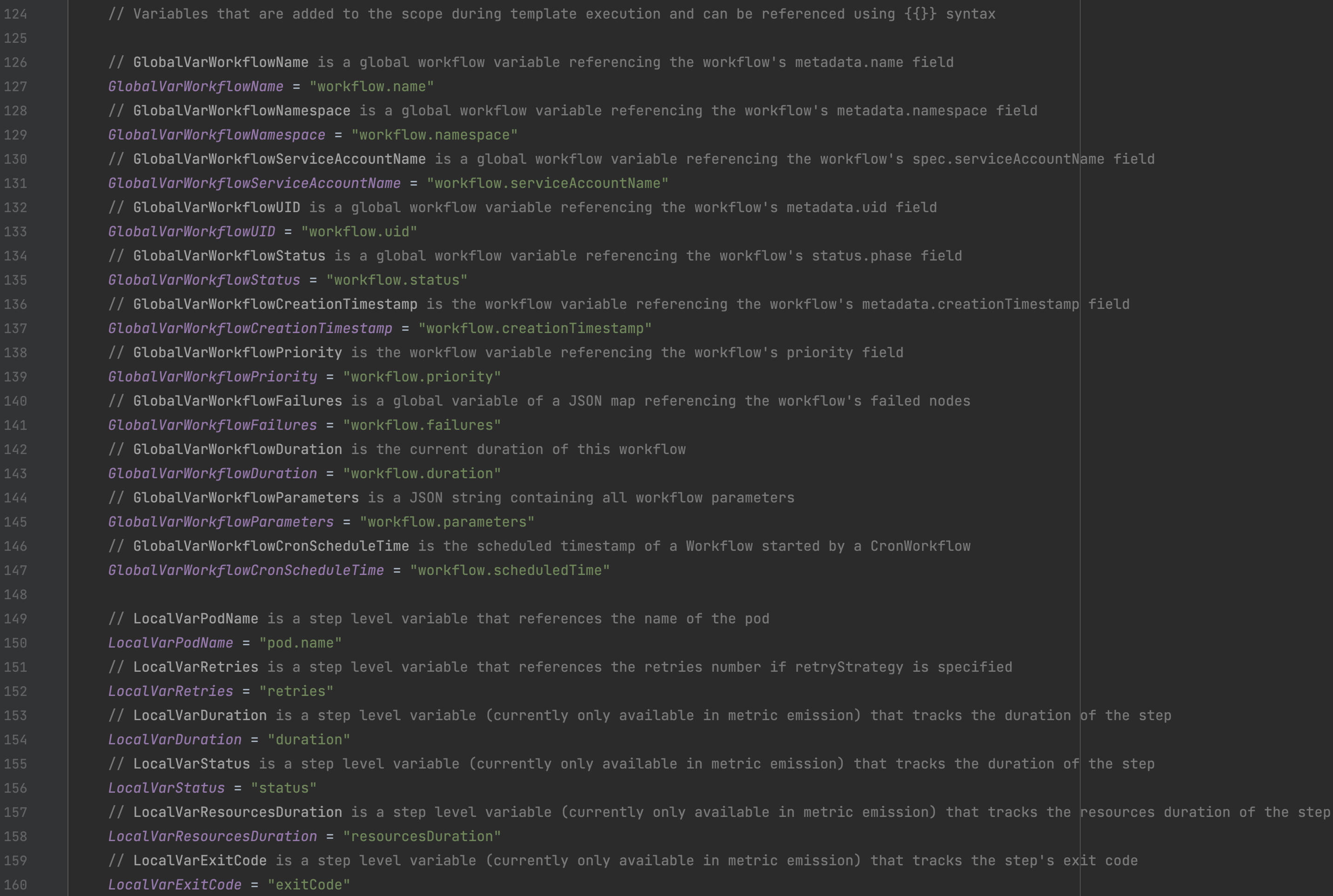Click the GlobalVarWorkflowCronScheduleTime identifier on line 147
The image size is (1333, 896).
(246, 570)
